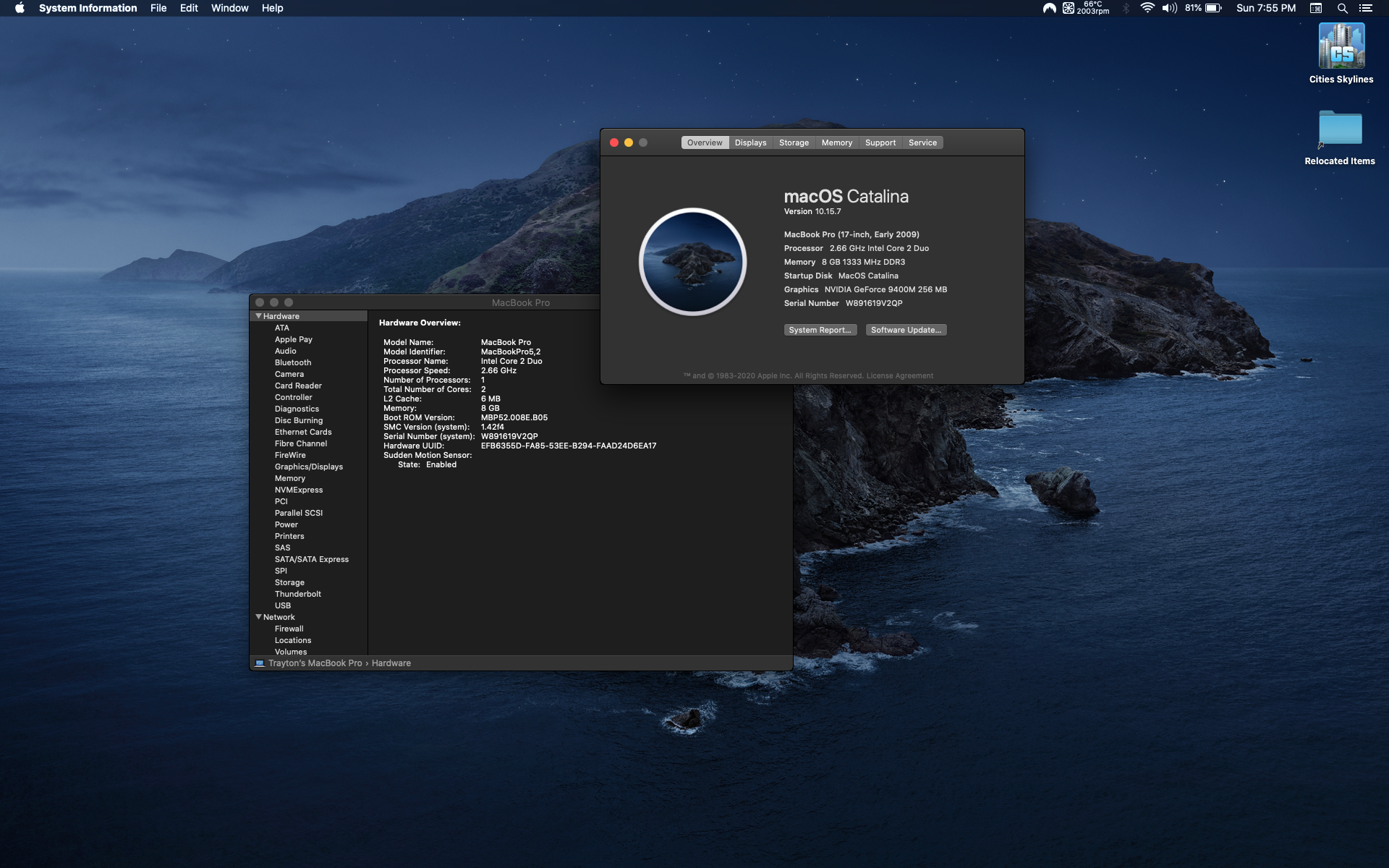Viewport: 1389px width, 868px height.
Task: Open Spotlight search magnifier icon
Action: pos(1342,8)
